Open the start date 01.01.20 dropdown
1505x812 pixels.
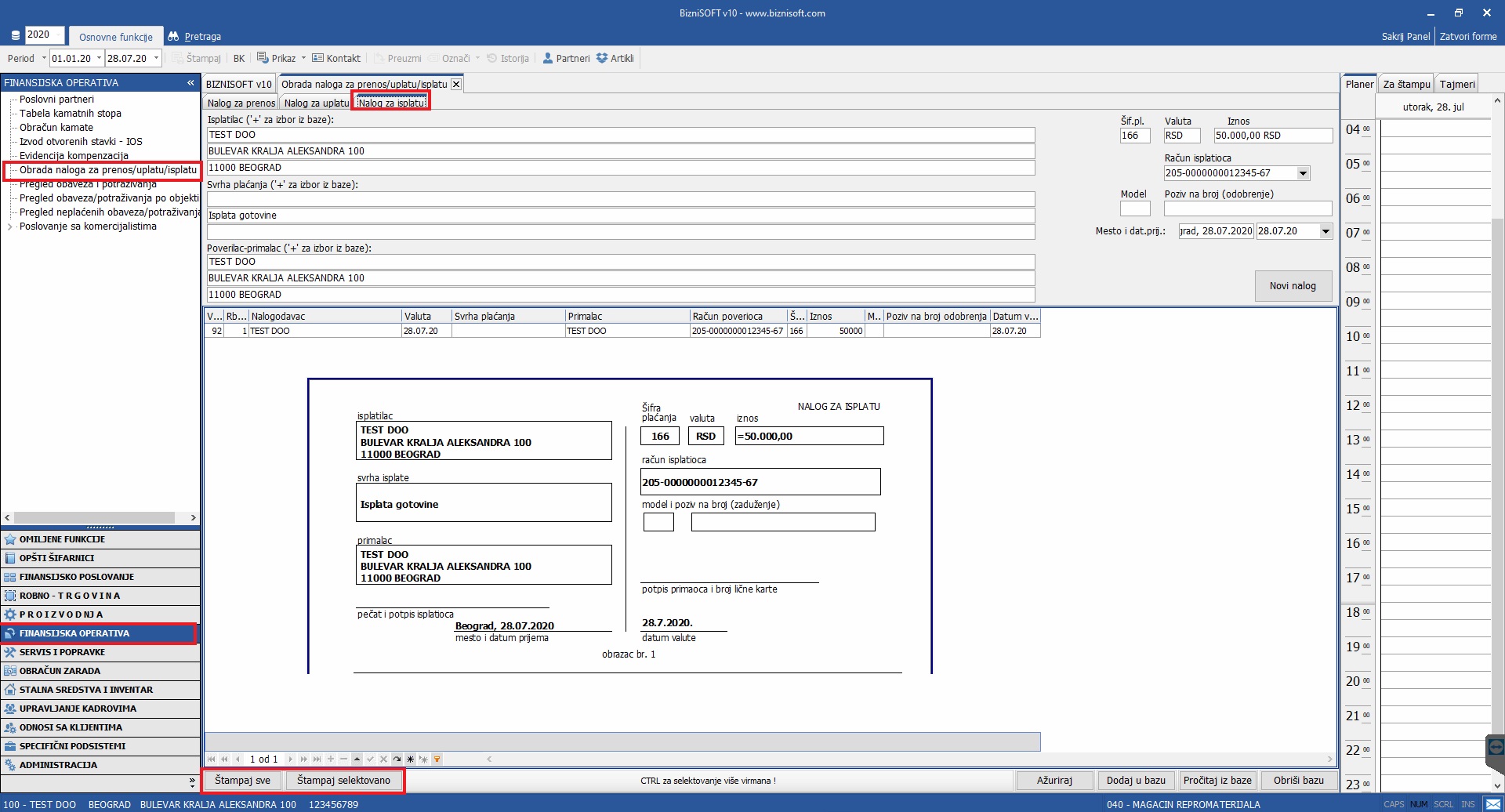pyautogui.click(x=99, y=58)
